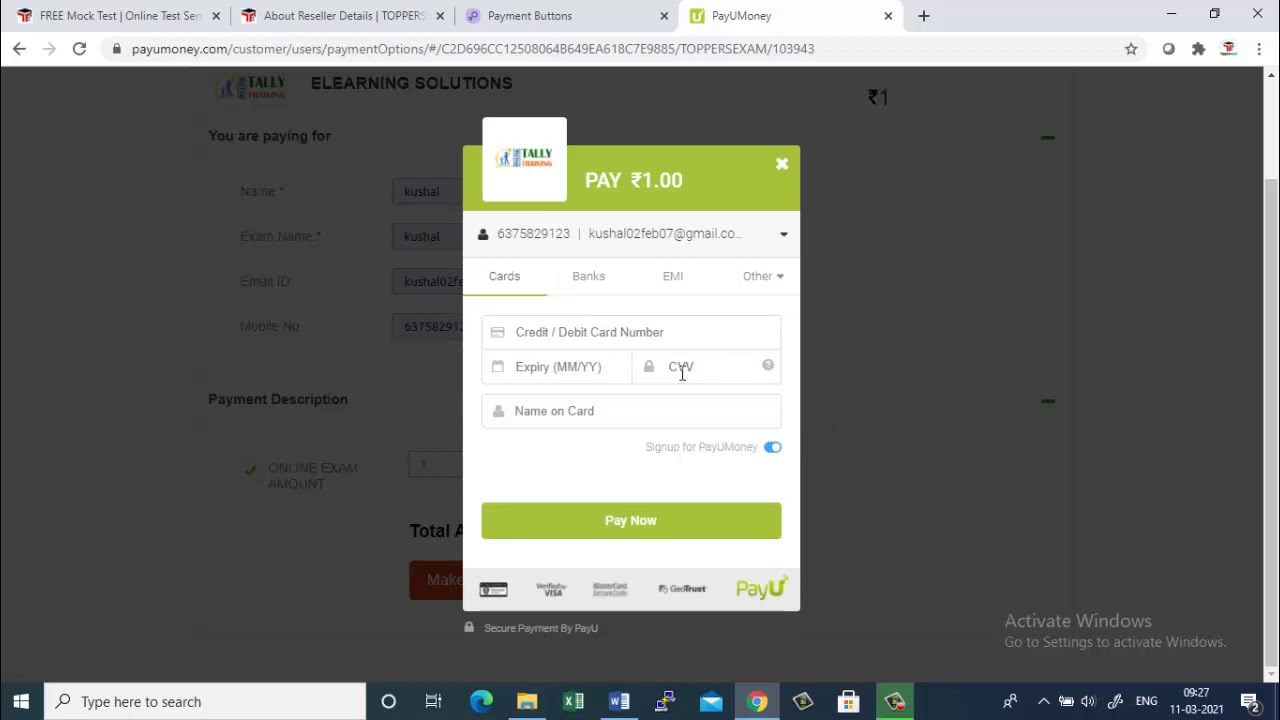Viewport: 1280px width, 720px height.
Task: Select the Cards payment tab
Action: click(504, 276)
